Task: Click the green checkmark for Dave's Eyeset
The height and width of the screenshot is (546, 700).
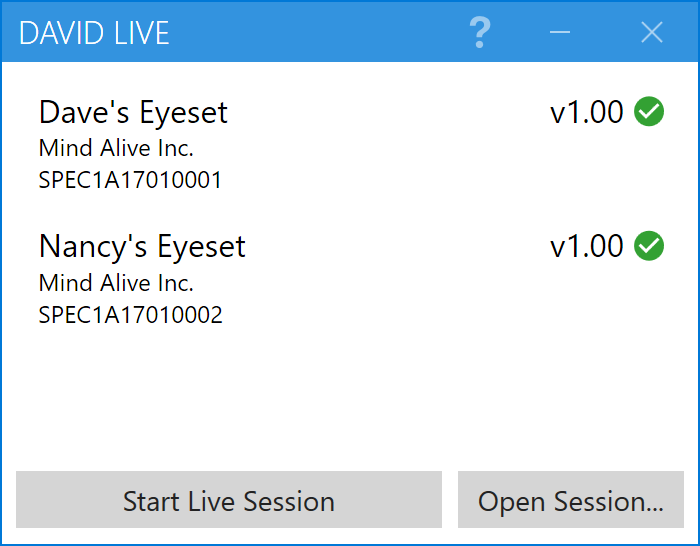Action: (x=650, y=112)
